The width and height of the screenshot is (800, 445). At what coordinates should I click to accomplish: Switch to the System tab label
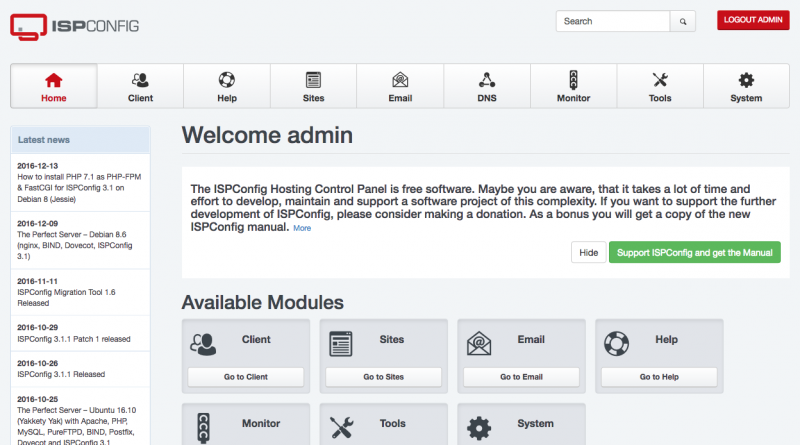coord(746,98)
